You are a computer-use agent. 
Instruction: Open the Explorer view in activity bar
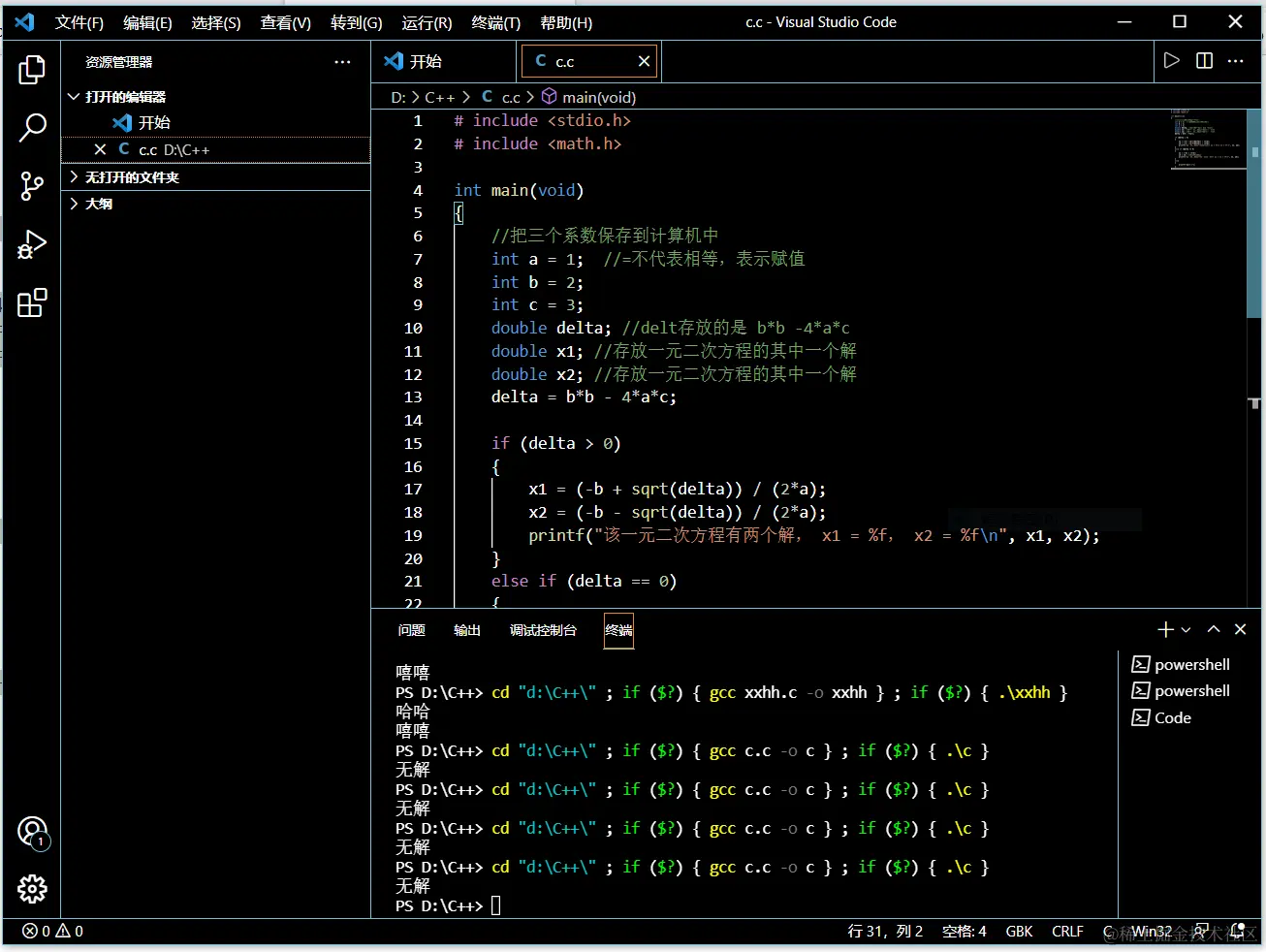click(x=32, y=70)
